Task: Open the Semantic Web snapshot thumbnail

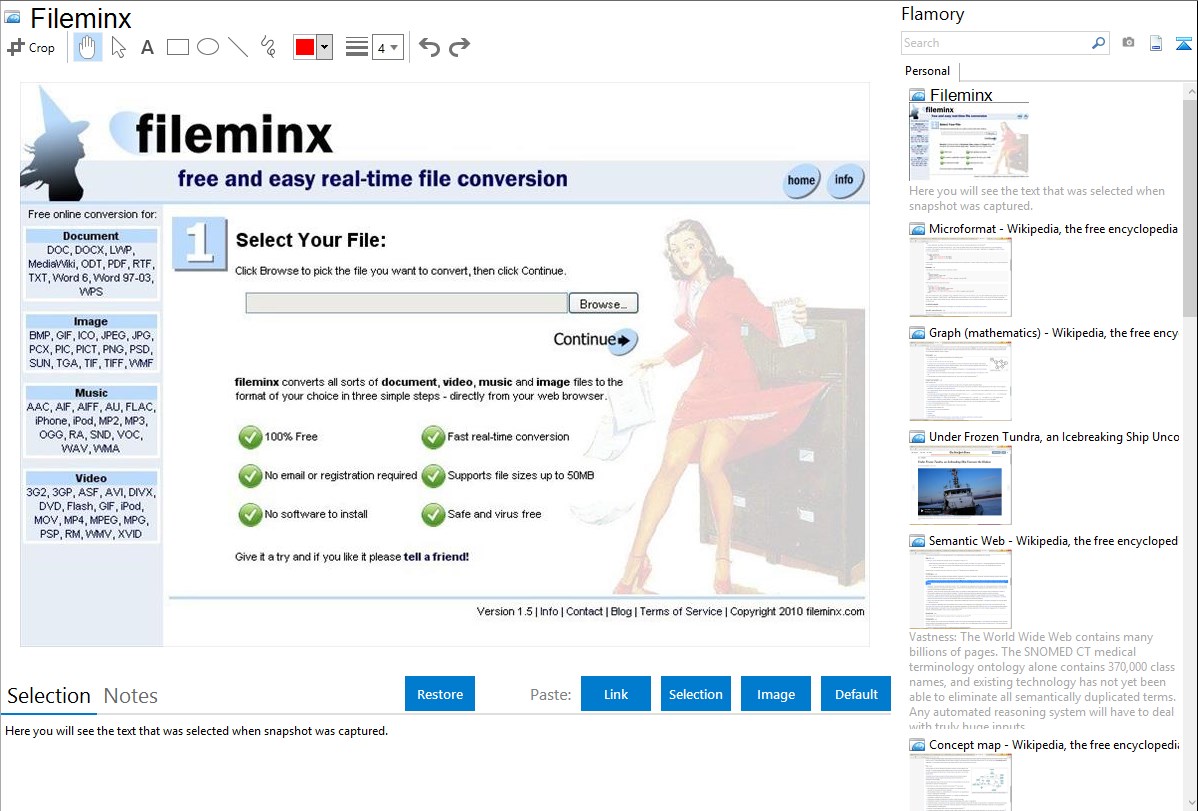Action: [x=960, y=589]
